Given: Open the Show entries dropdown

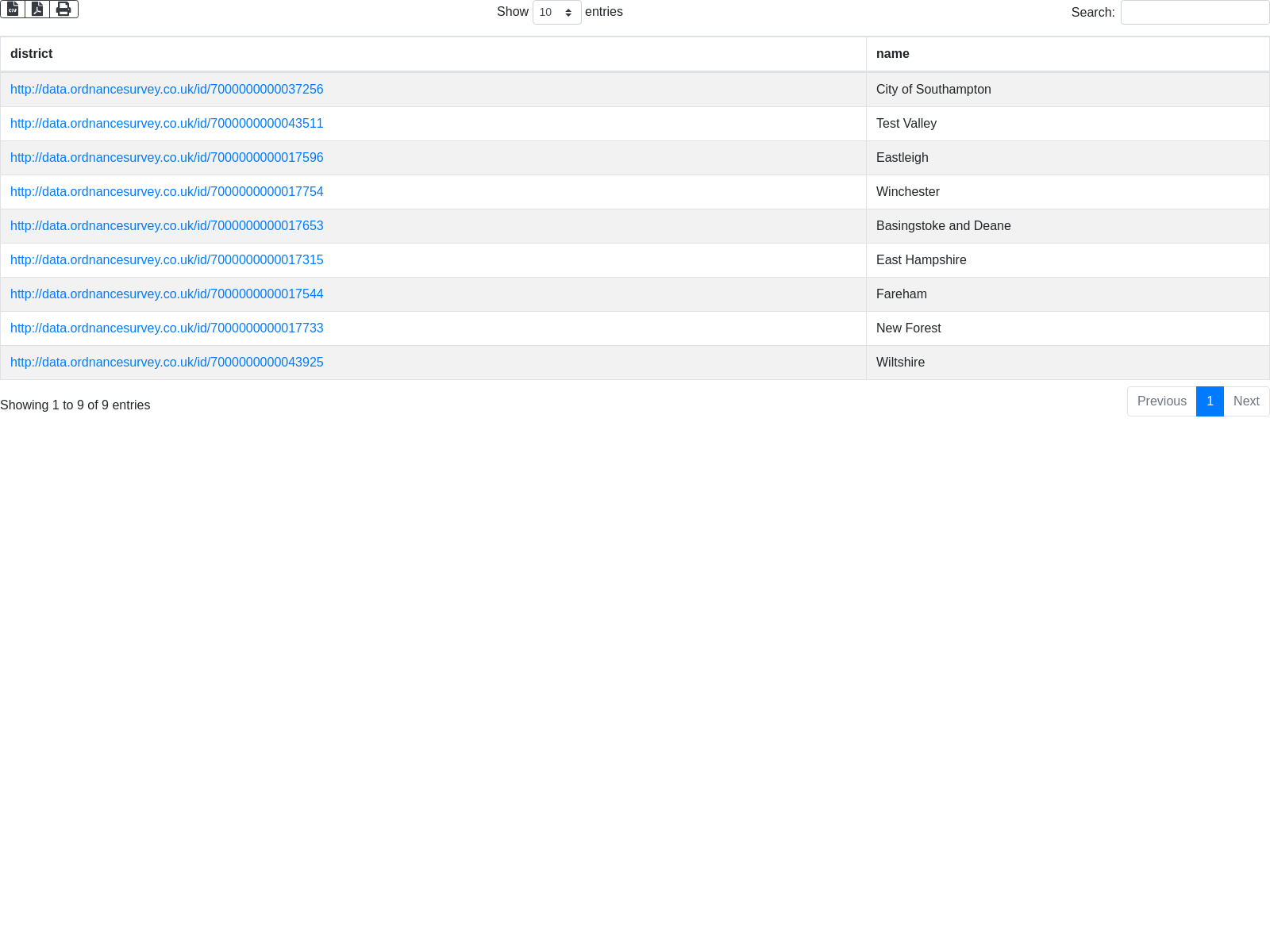Looking at the screenshot, I should tap(556, 13).
